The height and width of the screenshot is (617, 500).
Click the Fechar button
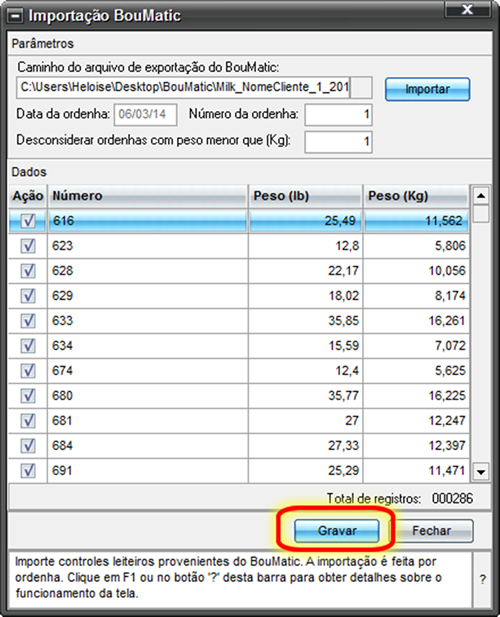point(431,531)
